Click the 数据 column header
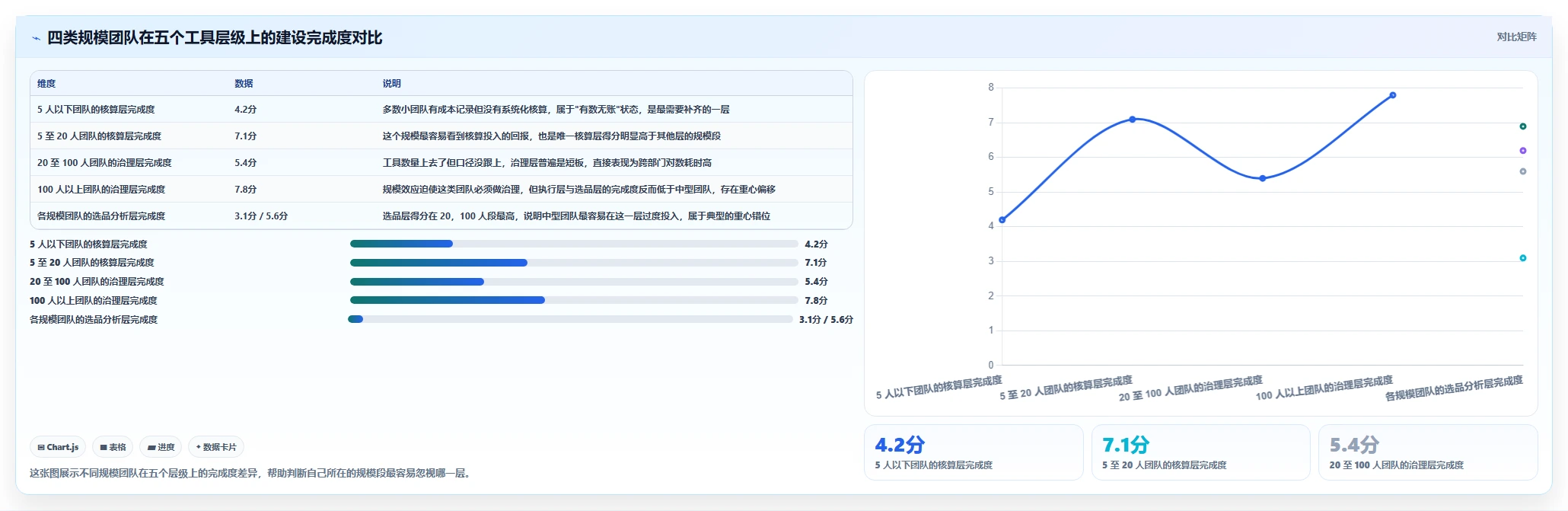 point(244,84)
